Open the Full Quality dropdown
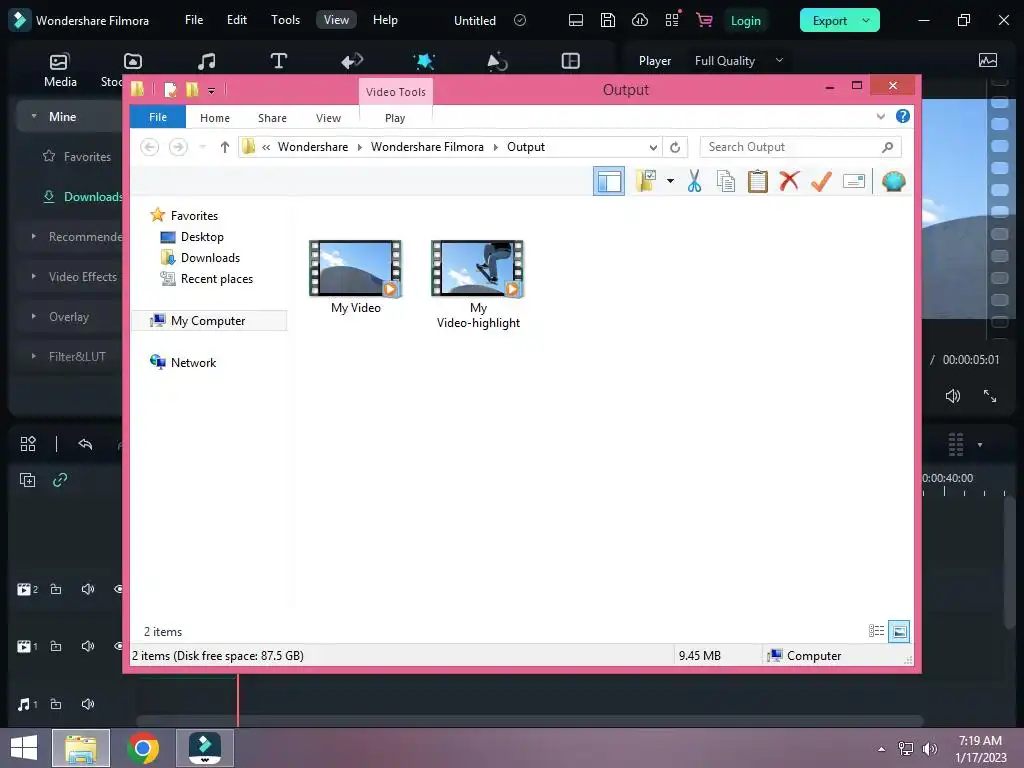This screenshot has width=1024, height=768. pos(739,61)
